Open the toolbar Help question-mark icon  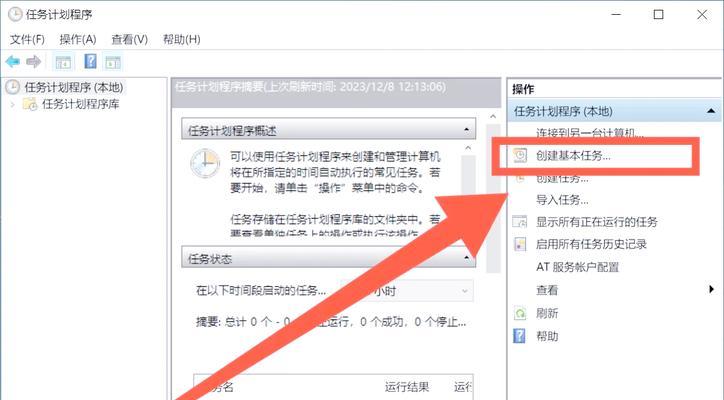(x=90, y=61)
